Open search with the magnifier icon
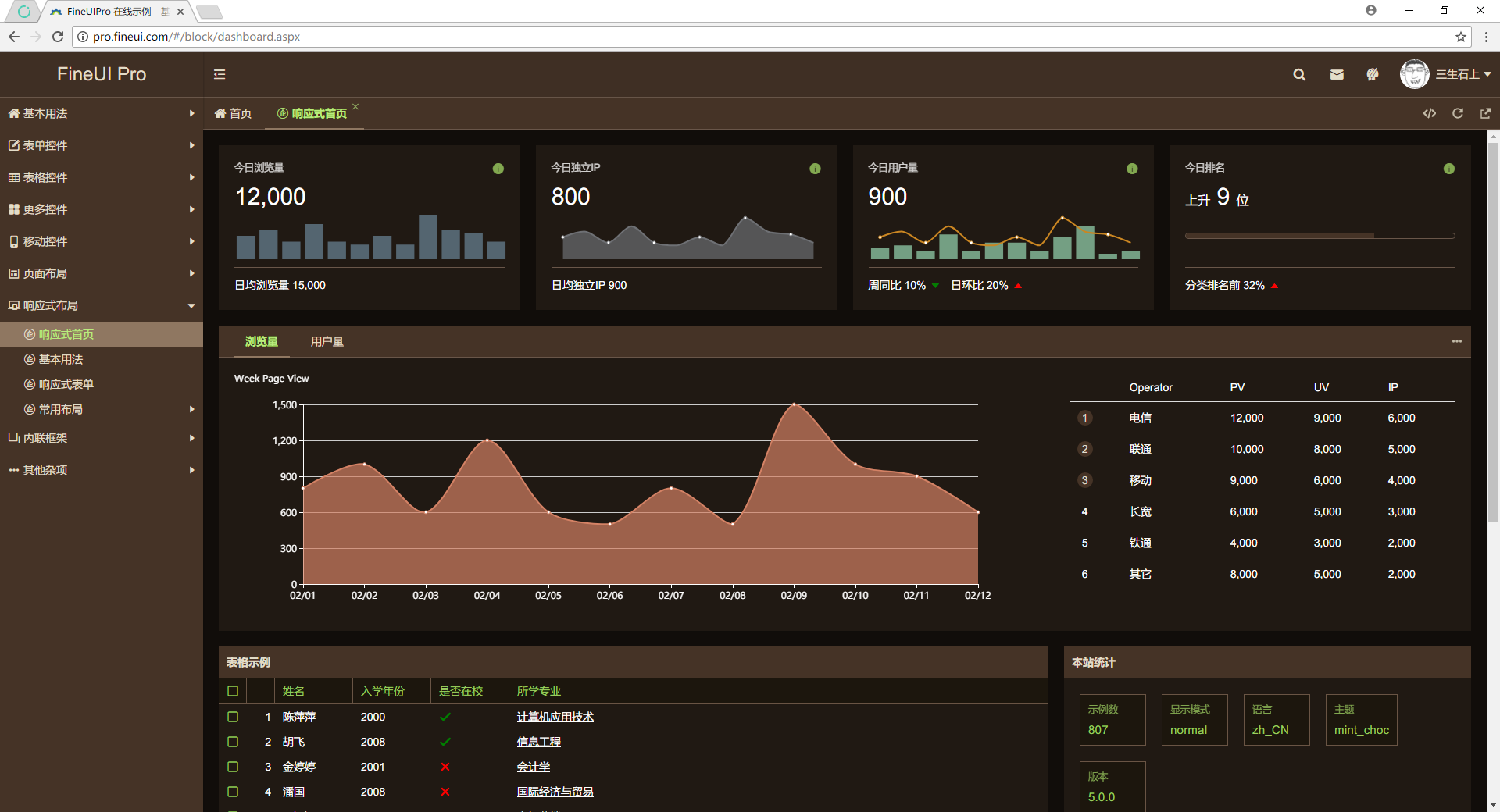 click(1299, 74)
